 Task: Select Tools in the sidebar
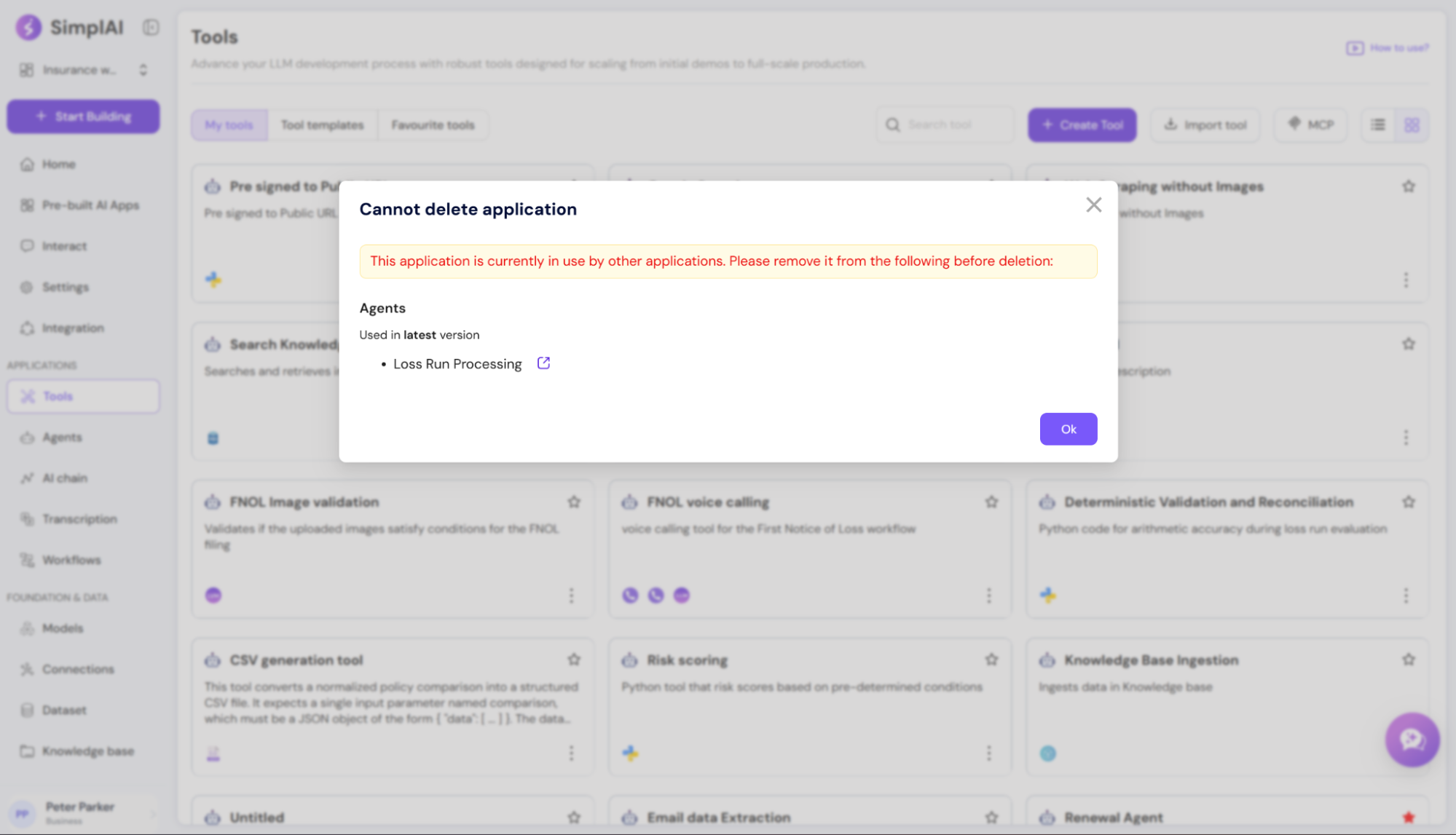84,396
